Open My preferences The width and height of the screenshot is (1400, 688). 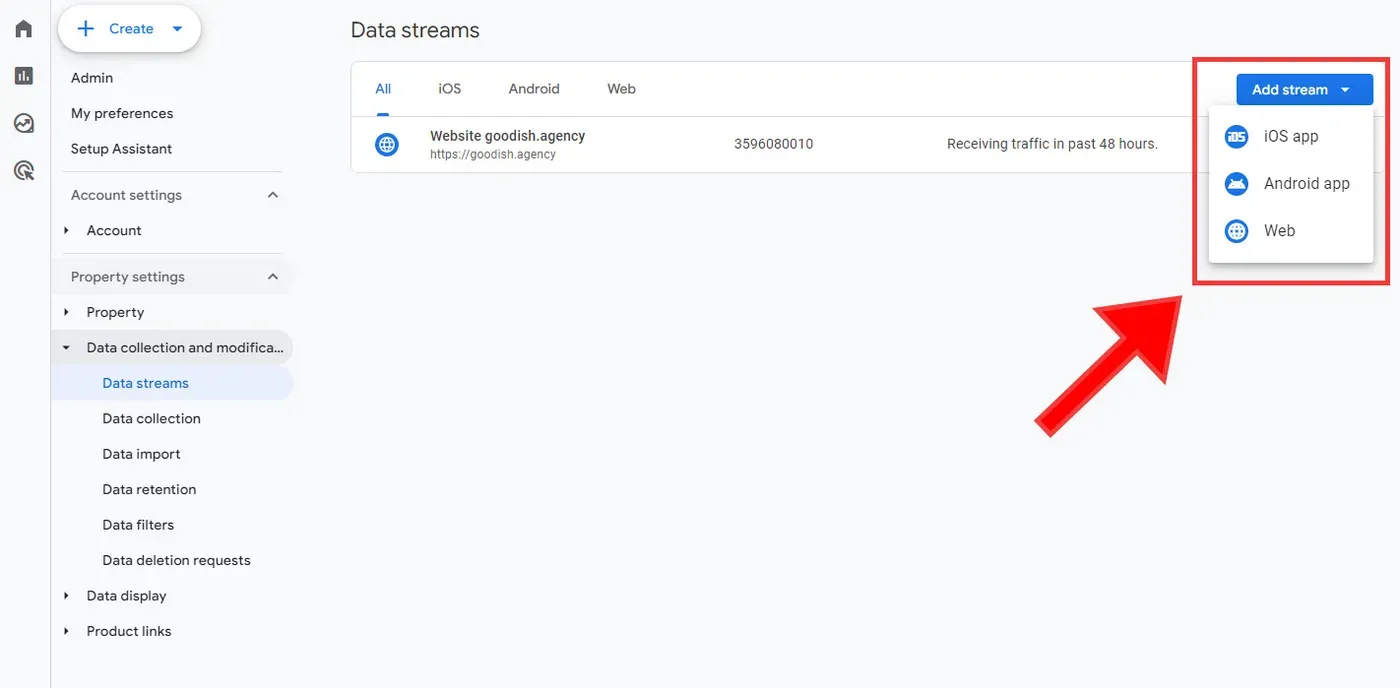click(x=122, y=114)
